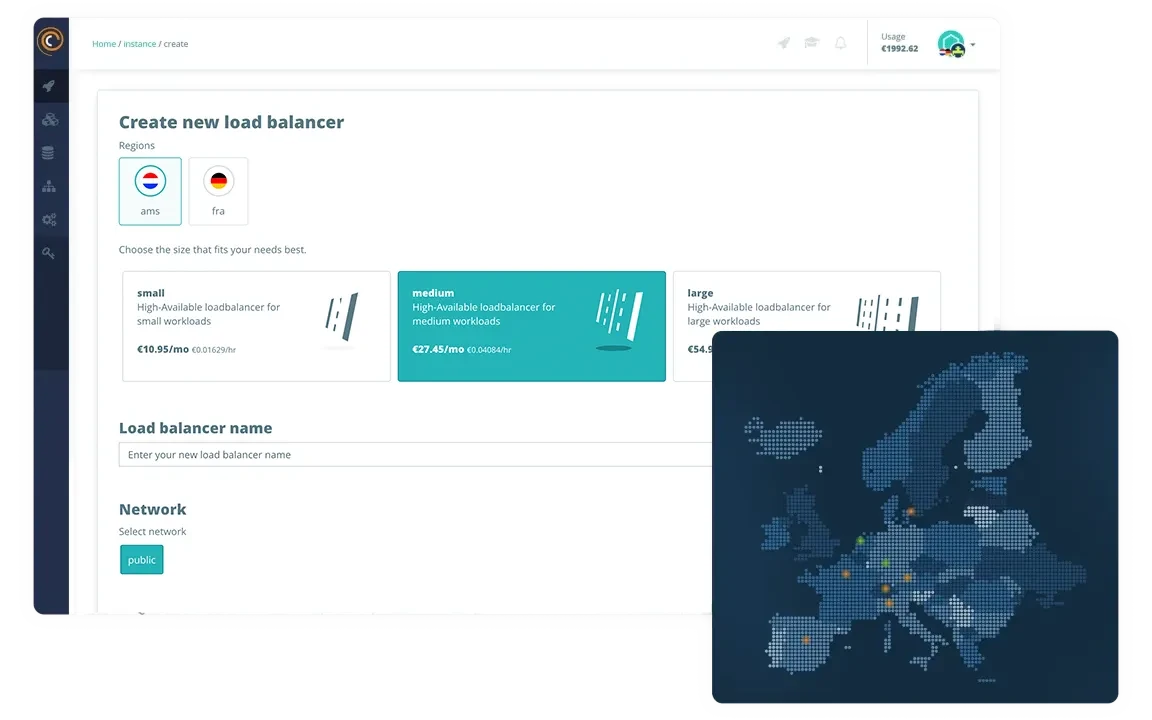
Task: Select the ams region option
Action: coord(150,191)
